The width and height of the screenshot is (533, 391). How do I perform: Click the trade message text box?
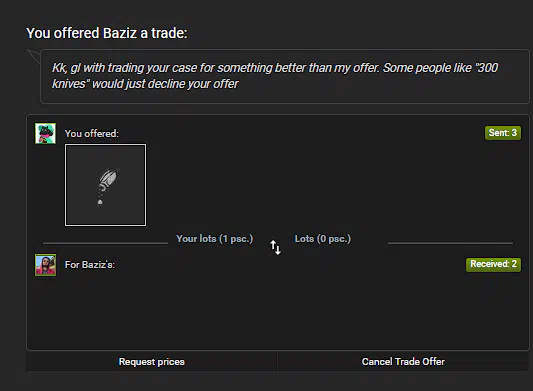(285, 76)
